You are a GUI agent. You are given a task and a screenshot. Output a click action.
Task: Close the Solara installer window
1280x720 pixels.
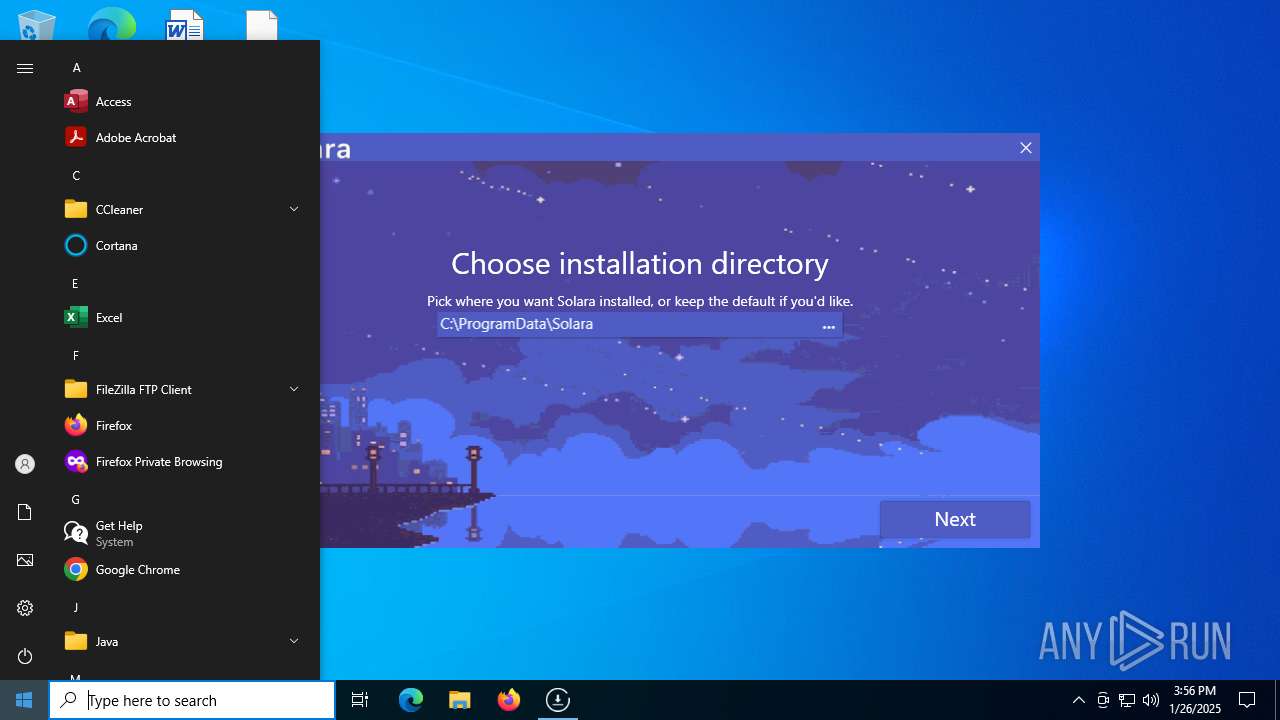point(1025,148)
